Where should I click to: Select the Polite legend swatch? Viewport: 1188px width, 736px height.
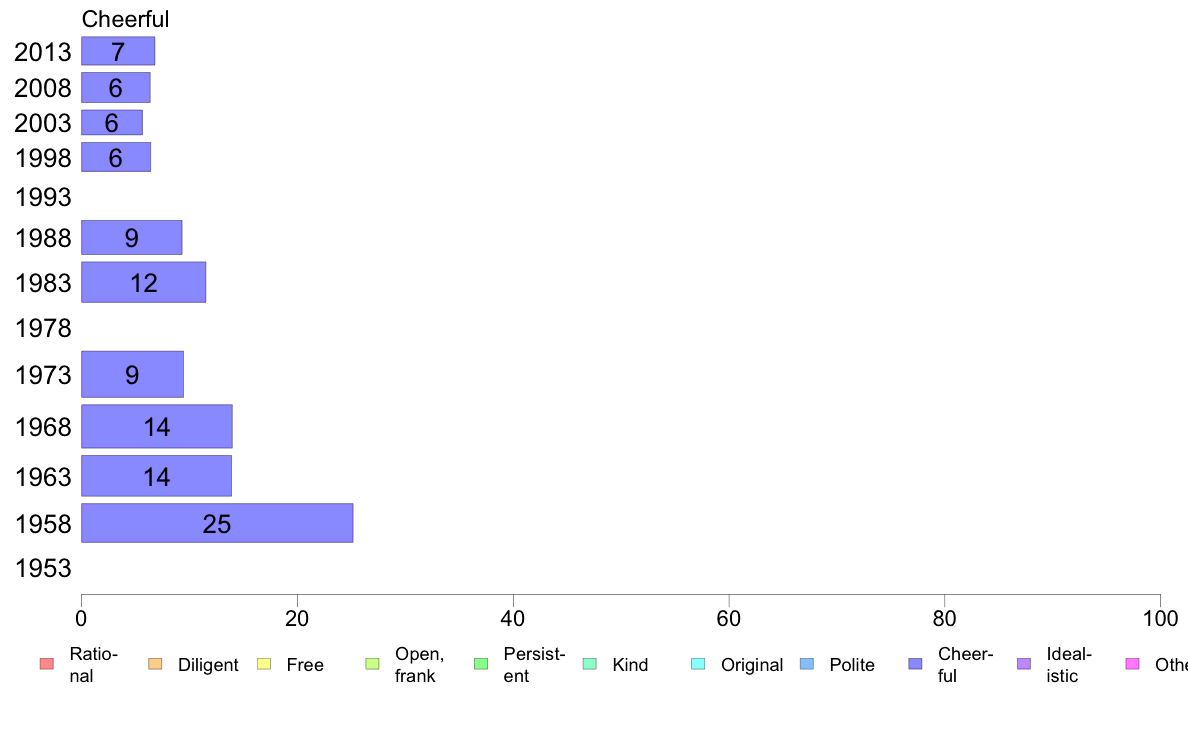click(807, 664)
